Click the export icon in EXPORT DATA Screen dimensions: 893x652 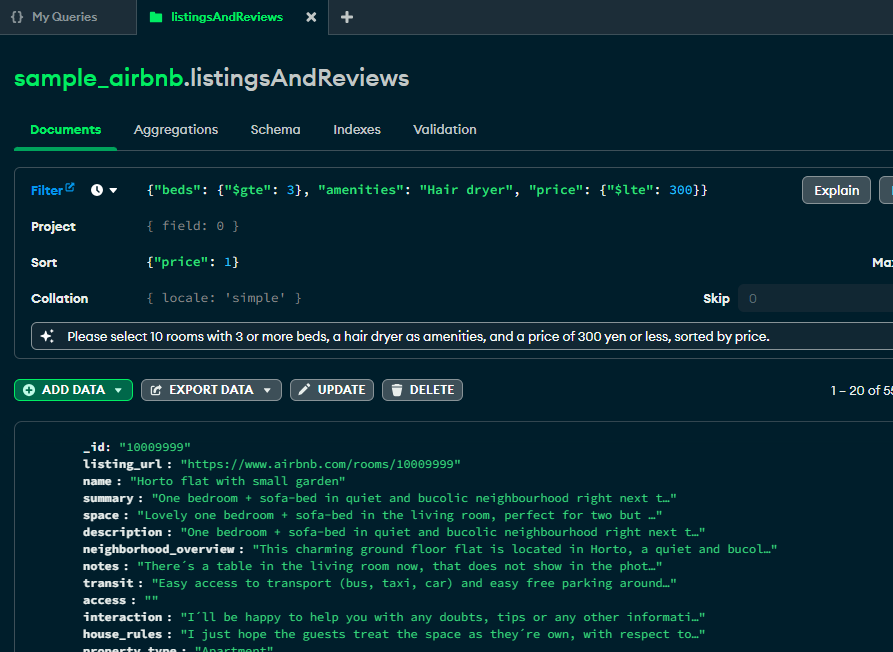(x=156, y=390)
